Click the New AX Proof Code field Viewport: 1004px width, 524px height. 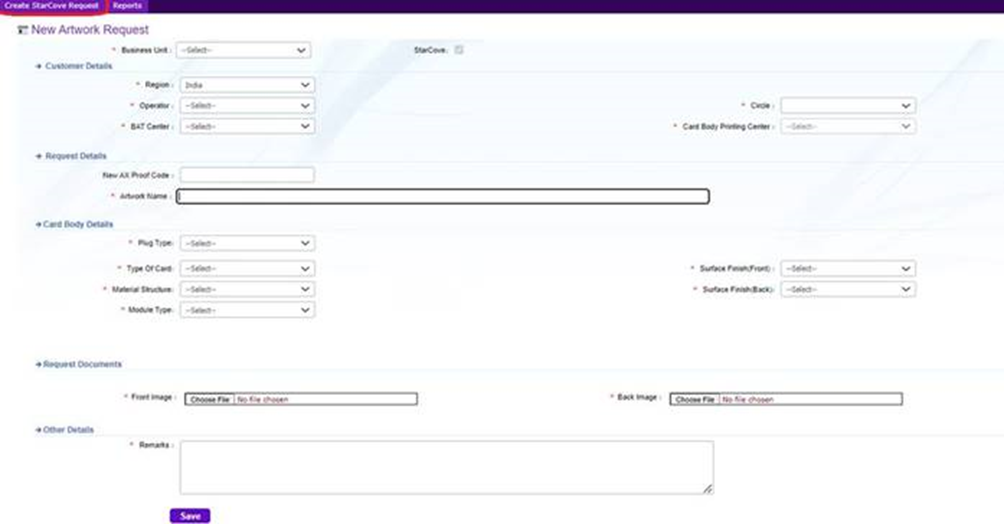(x=247, y=175)
